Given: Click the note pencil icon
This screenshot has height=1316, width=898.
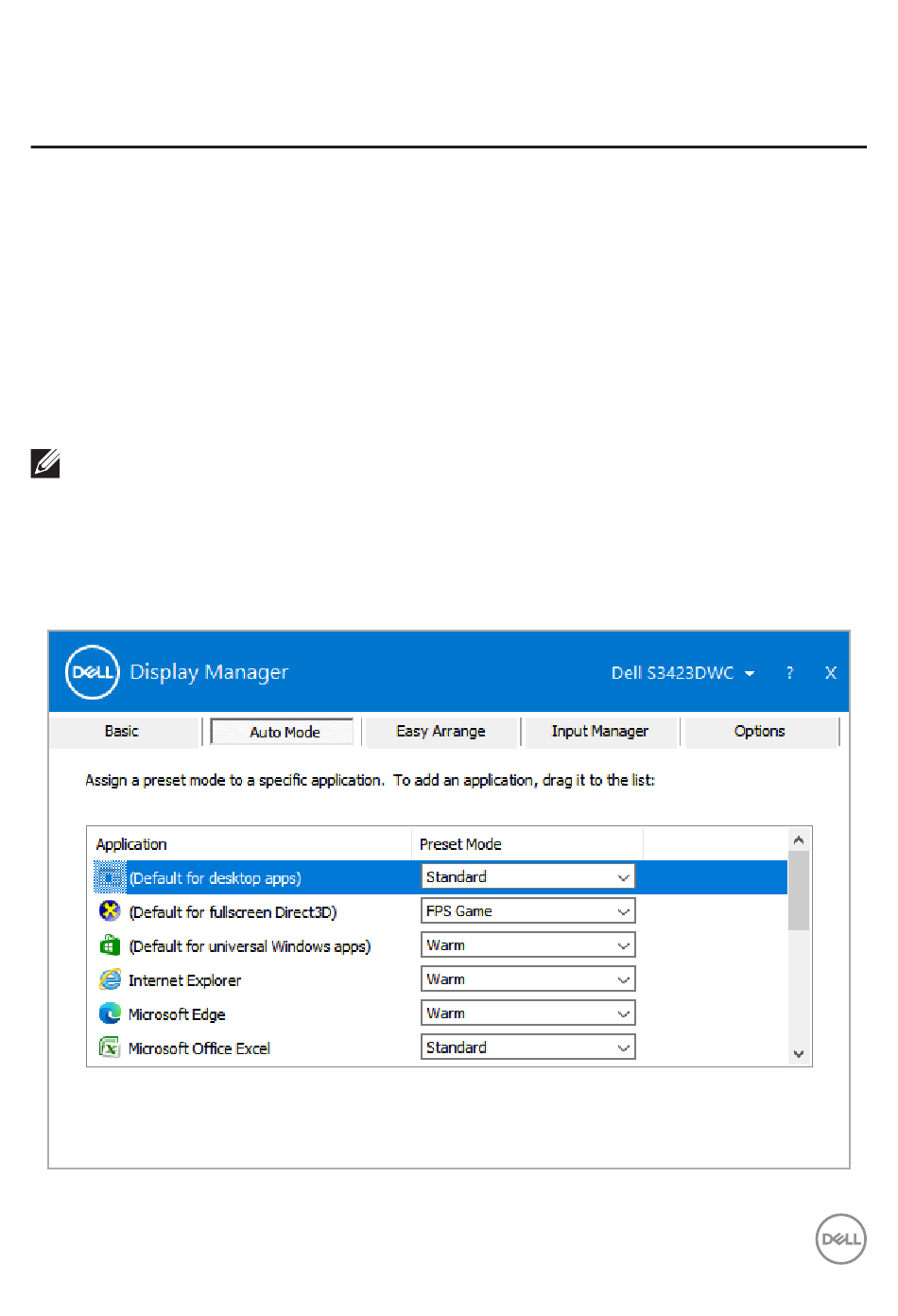Looking at the screenshot, I should [x=45, y=463].
